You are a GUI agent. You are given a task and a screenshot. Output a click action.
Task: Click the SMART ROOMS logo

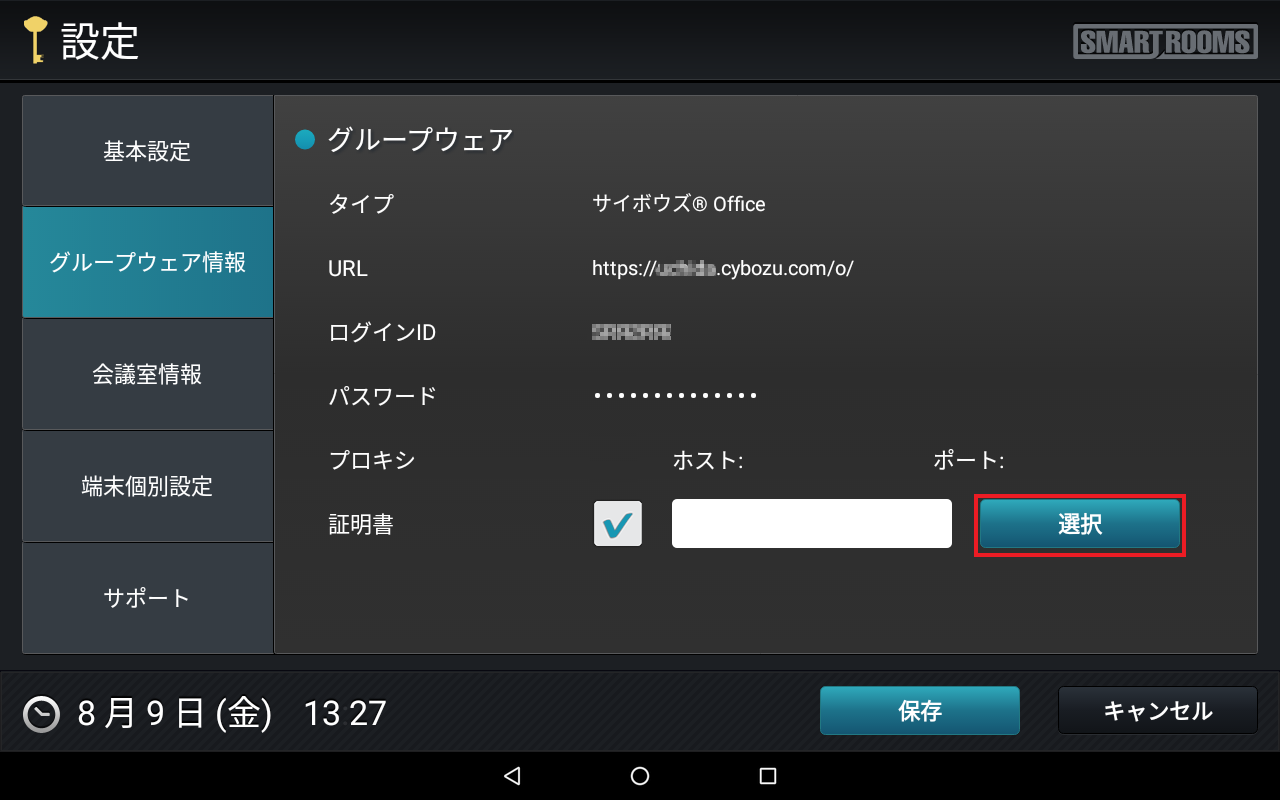point(1165,42)
